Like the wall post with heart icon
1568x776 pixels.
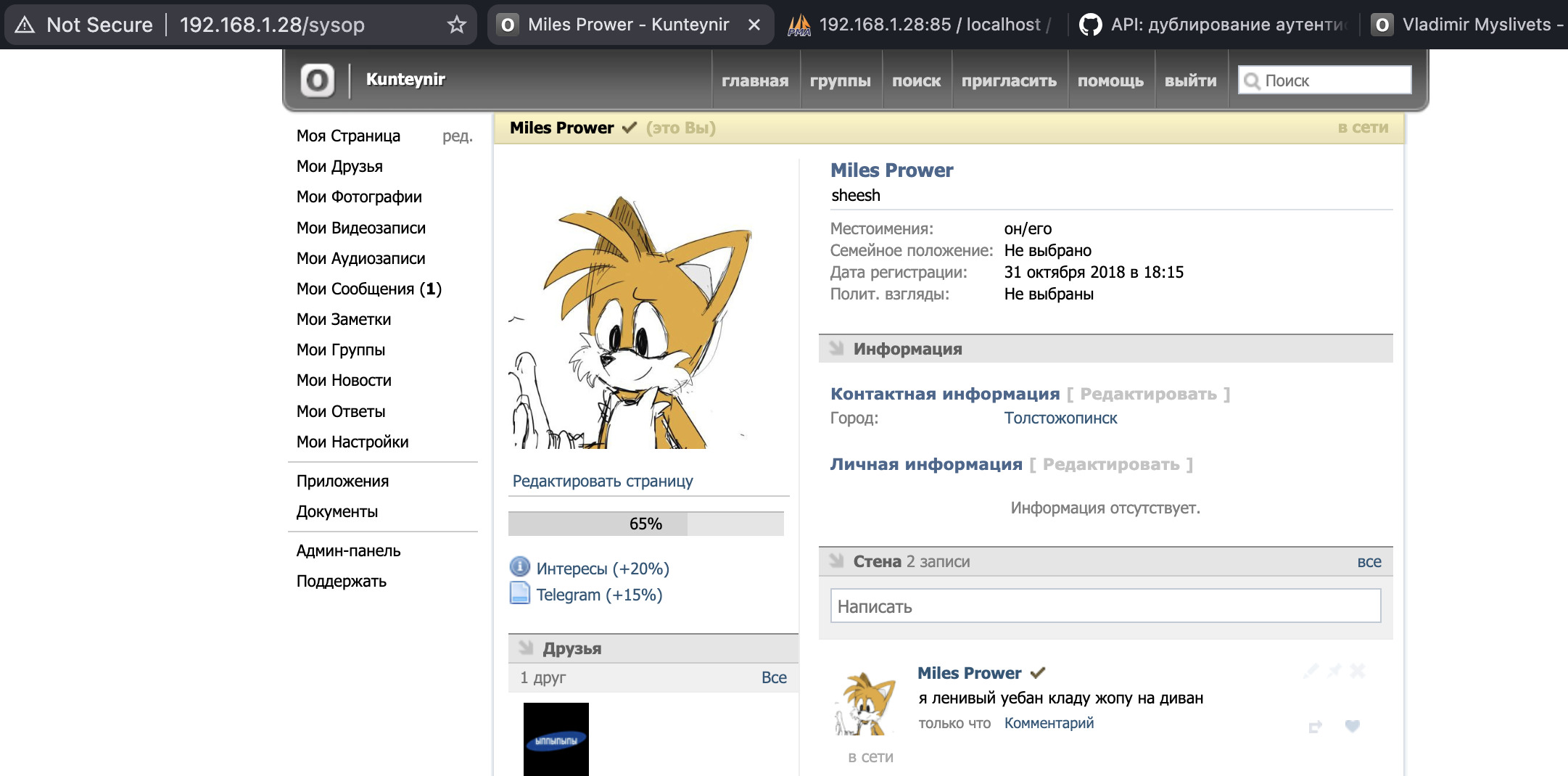tap(1353, 726)
